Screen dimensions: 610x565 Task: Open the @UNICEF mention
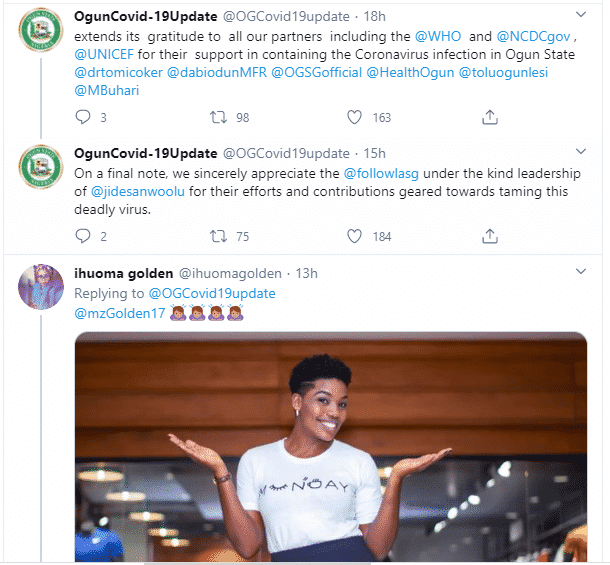click(x=105, y=55)
